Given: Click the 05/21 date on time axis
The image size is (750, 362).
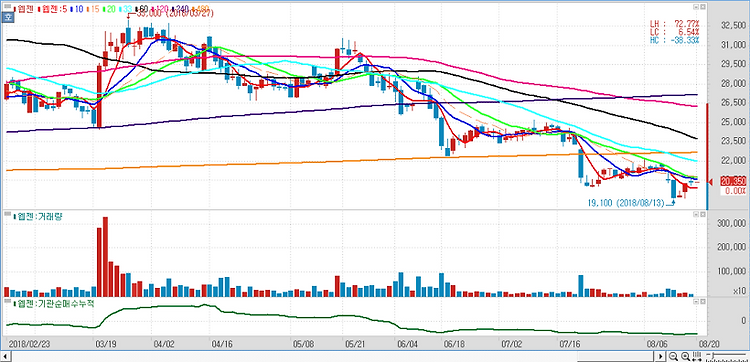Looking at the screenshot, I should pyautogui.click(x=354, y=344).
